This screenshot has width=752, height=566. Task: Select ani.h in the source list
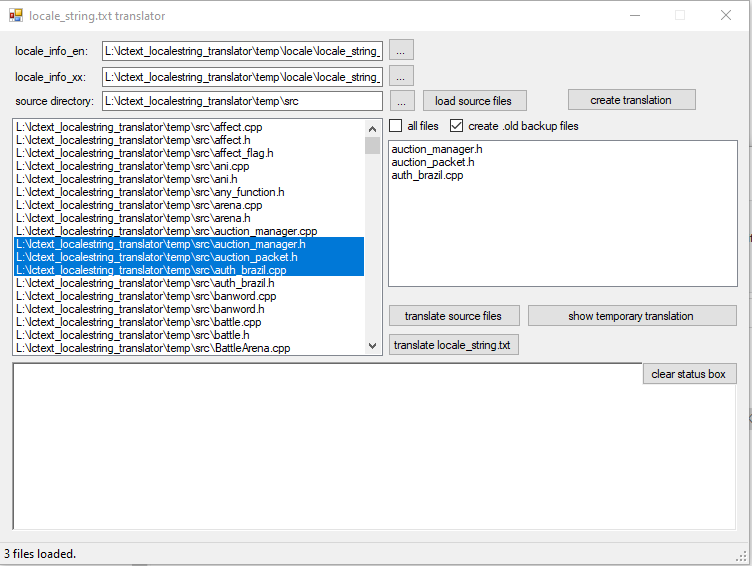pos(189,179)
